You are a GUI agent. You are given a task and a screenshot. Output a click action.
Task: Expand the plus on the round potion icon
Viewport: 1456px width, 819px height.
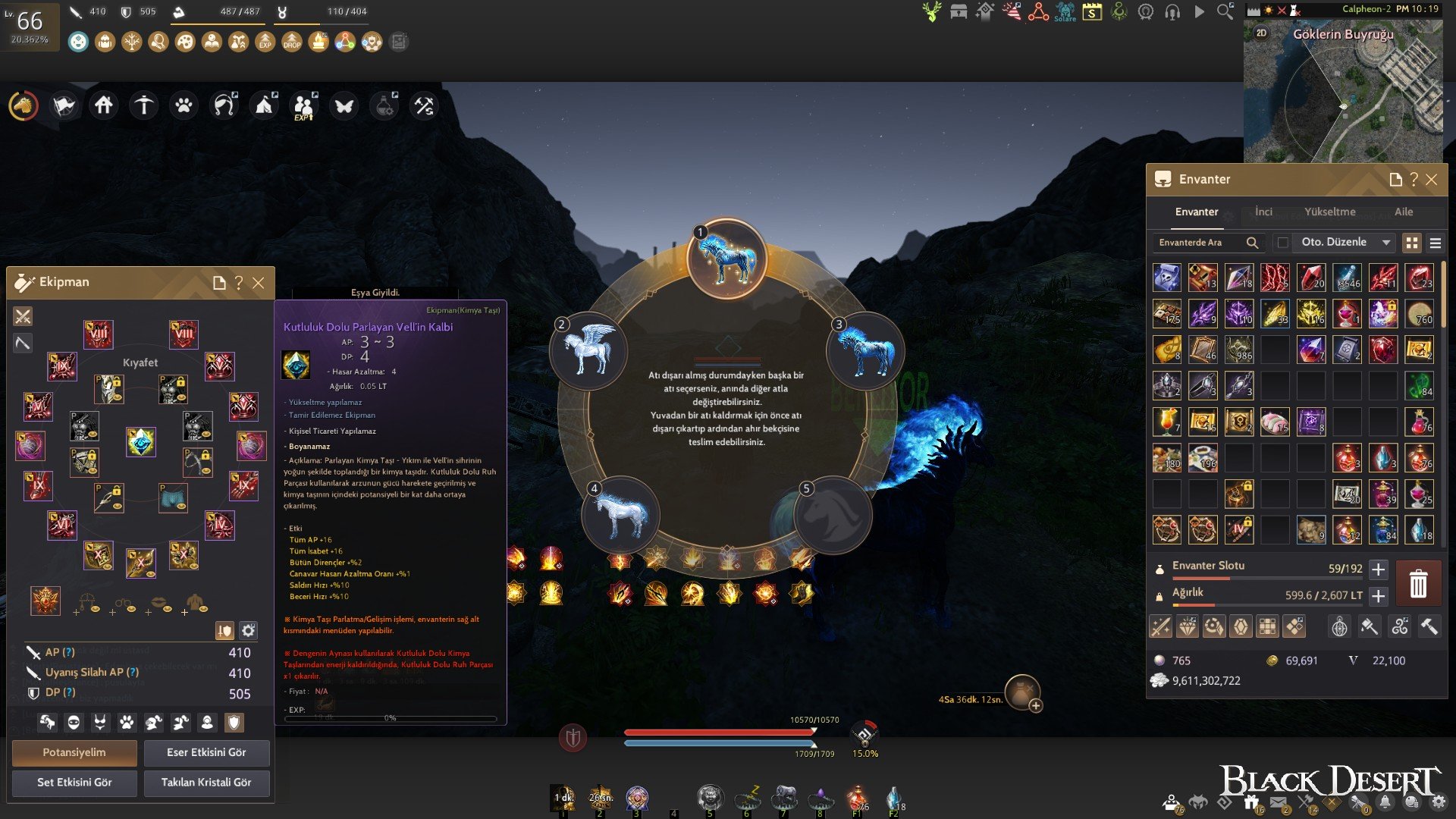[x=1036, y=706]
